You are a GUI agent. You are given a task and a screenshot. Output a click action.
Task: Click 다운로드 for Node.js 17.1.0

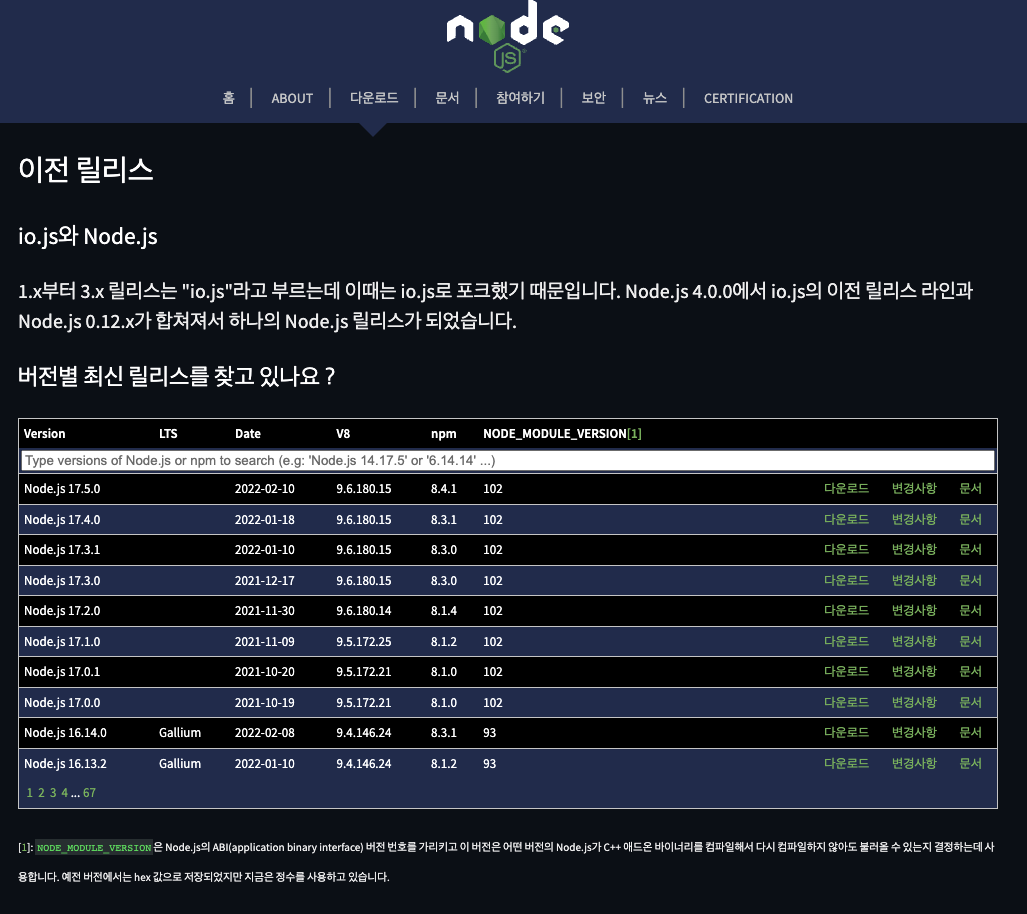(x=846, y=641)
